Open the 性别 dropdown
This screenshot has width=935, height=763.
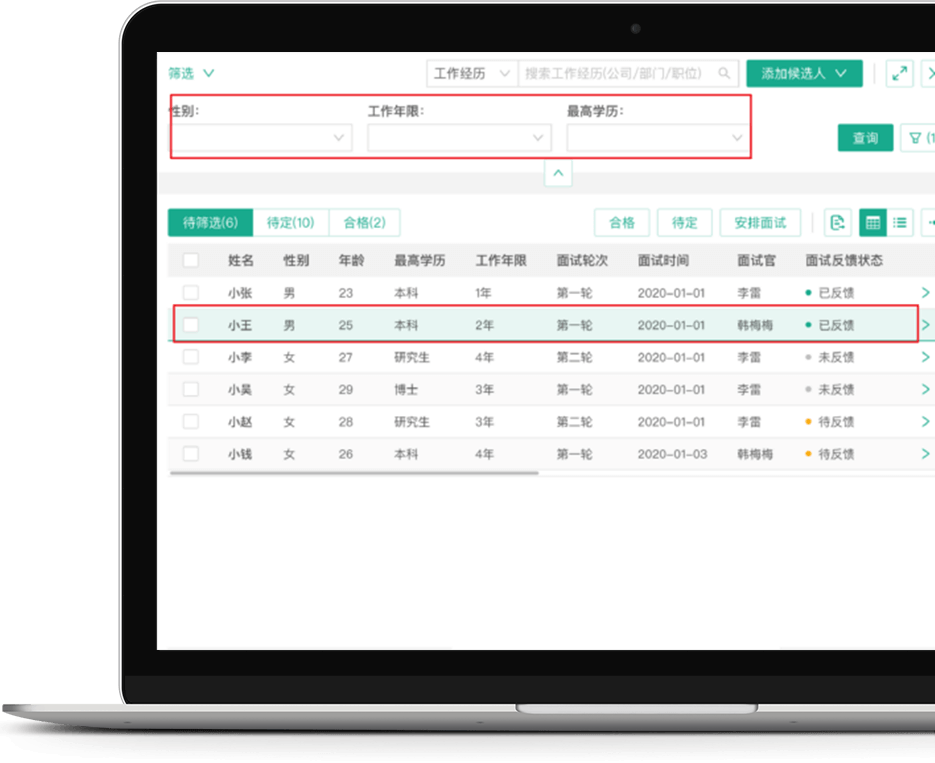click(x=261, y=138)
